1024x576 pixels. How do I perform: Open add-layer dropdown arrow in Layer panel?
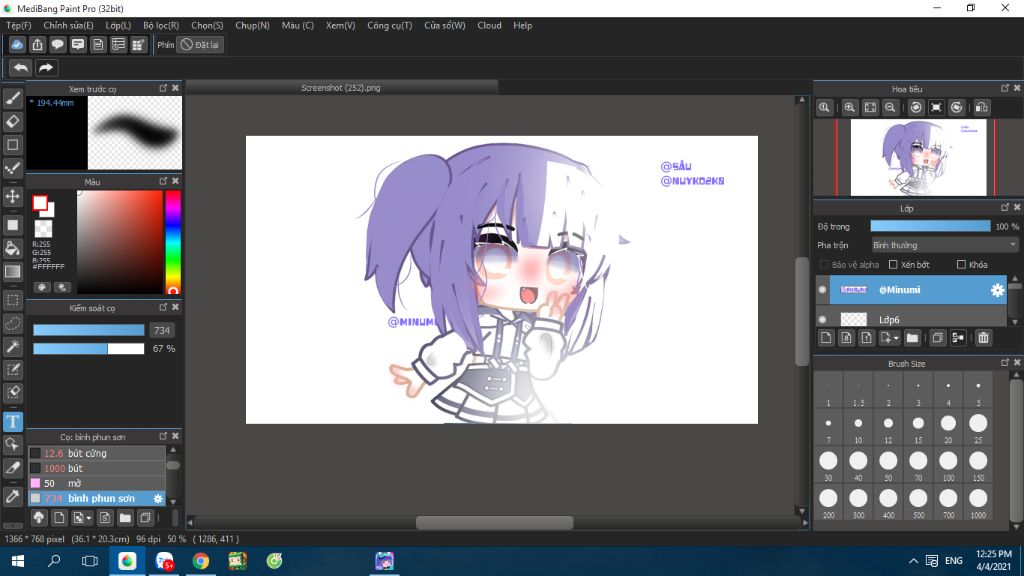[897, 338]
